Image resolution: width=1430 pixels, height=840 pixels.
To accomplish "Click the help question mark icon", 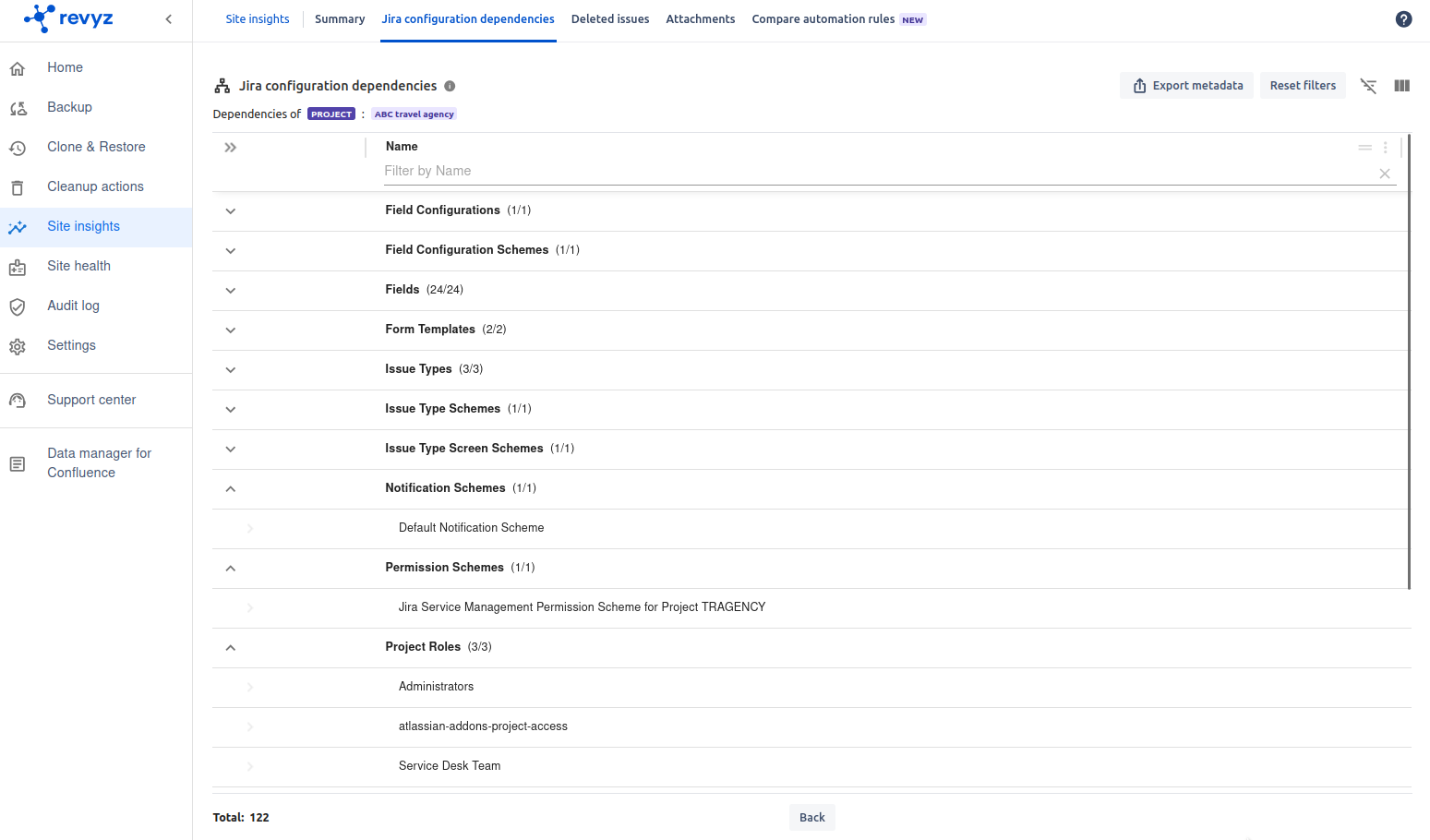I will coord(1403,19).
